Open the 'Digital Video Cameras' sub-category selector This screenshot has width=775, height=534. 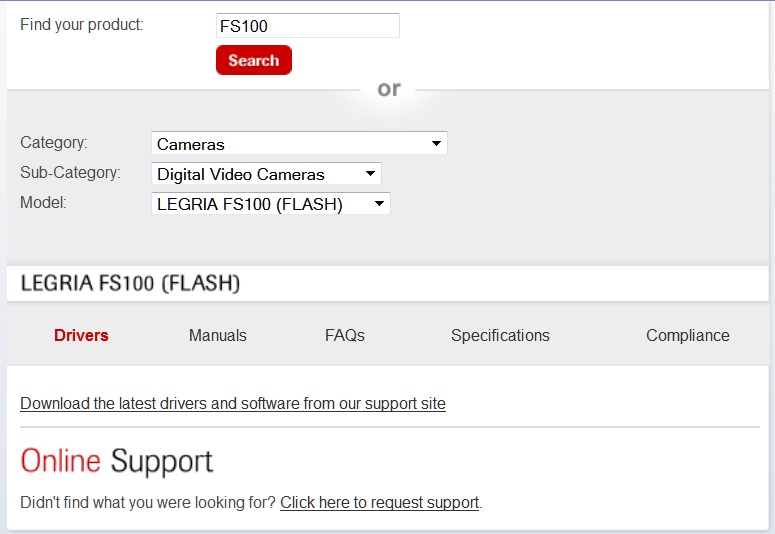tap(266, 174)
